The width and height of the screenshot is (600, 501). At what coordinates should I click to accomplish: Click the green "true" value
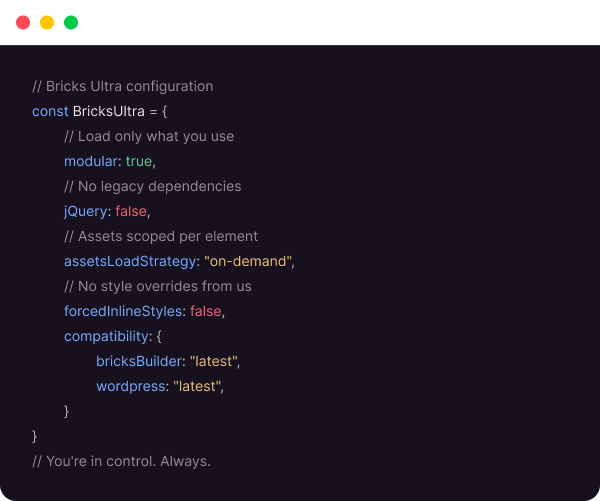(x=139, y=161)
